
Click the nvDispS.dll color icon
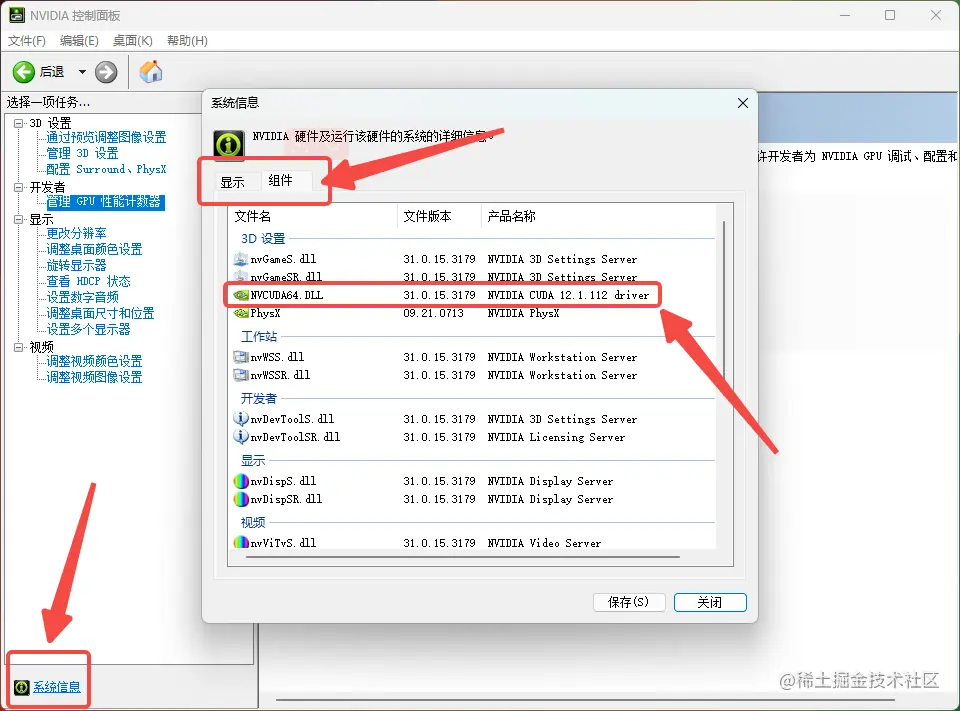241,481
